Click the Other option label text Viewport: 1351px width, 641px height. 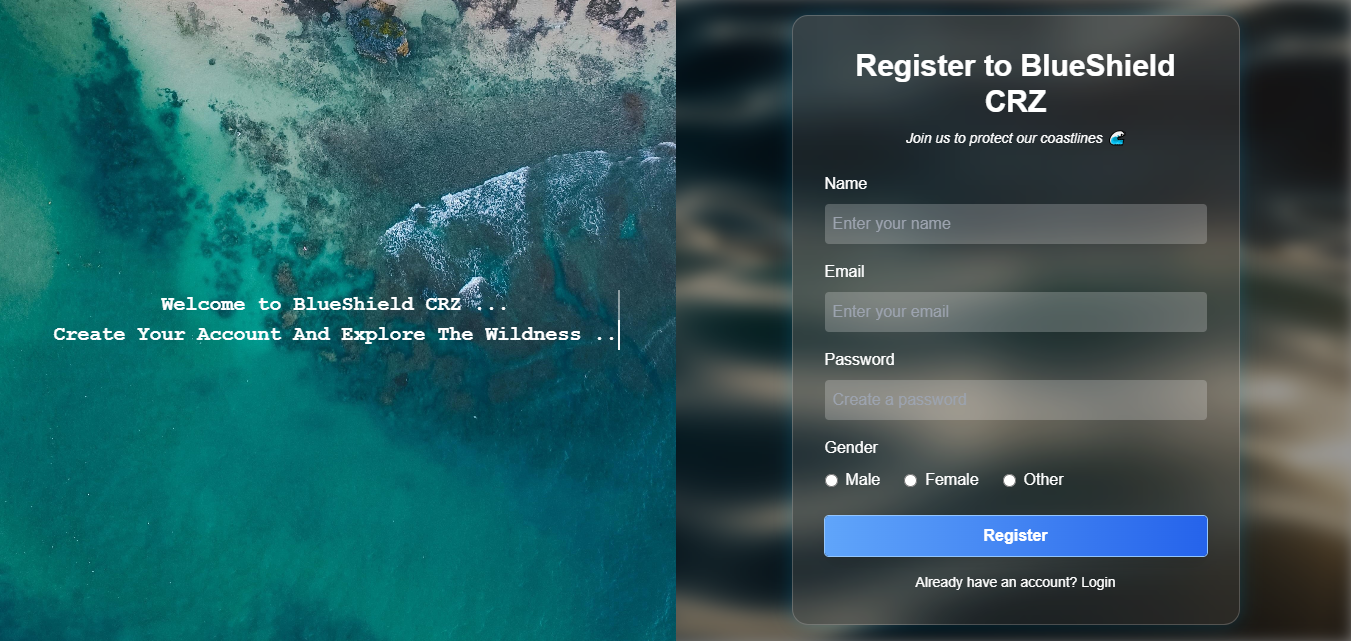1043,480
